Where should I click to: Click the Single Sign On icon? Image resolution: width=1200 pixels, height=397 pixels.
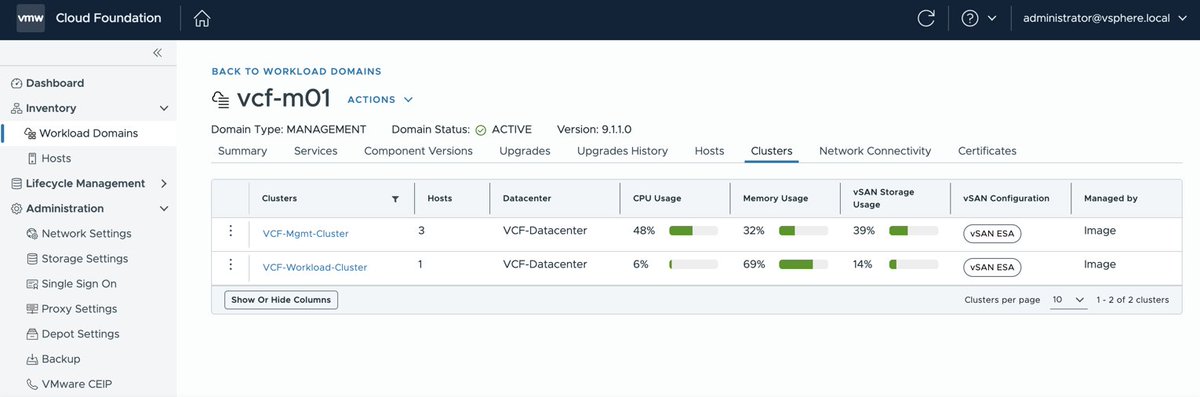point(32,284)
